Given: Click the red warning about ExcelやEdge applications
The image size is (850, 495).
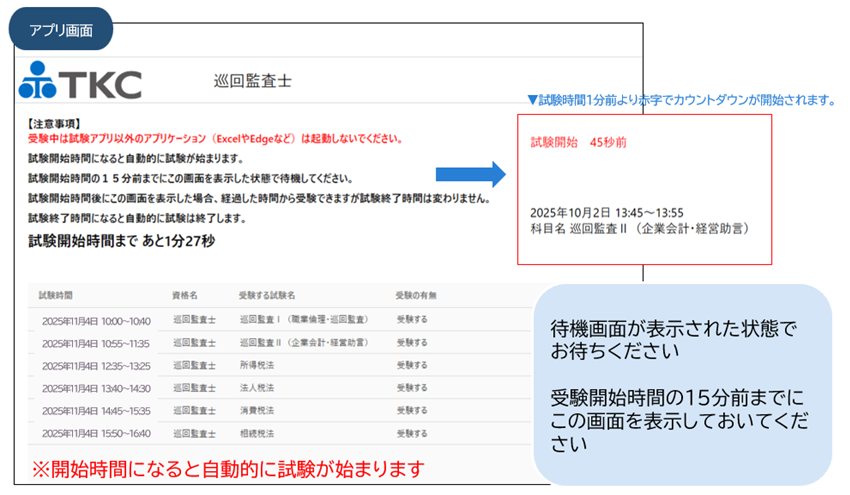Looking at the screenshot, I should pyautogui.click(x=216, y=139).
